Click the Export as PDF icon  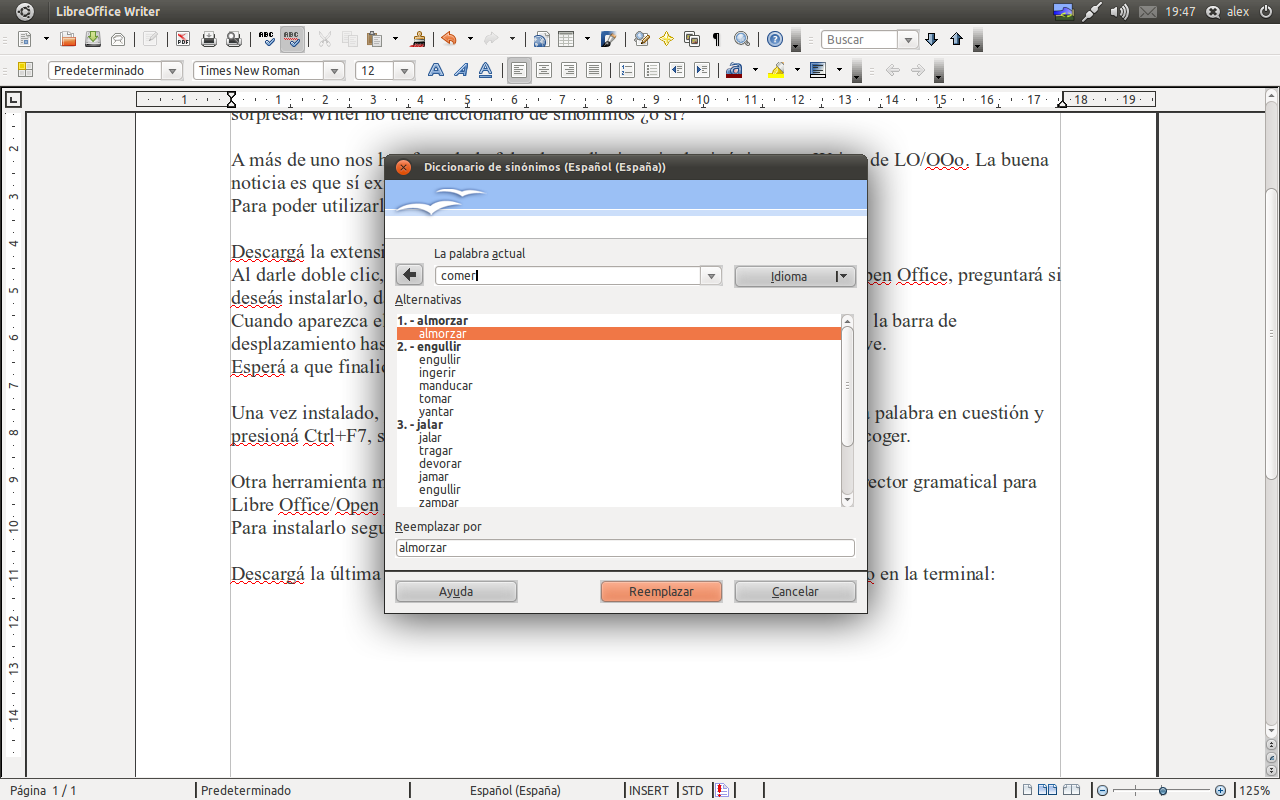pos(183,39)
